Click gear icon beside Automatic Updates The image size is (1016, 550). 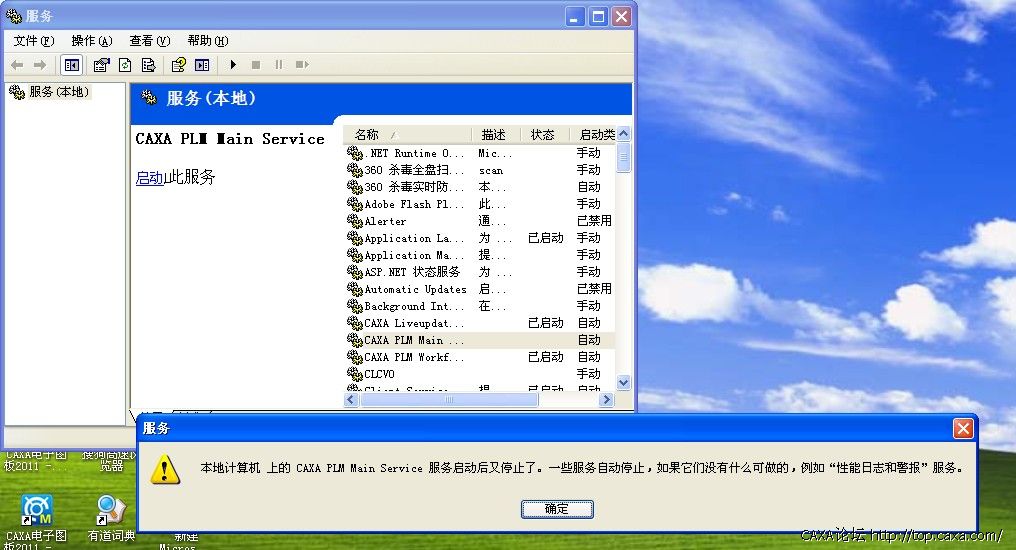354,289
